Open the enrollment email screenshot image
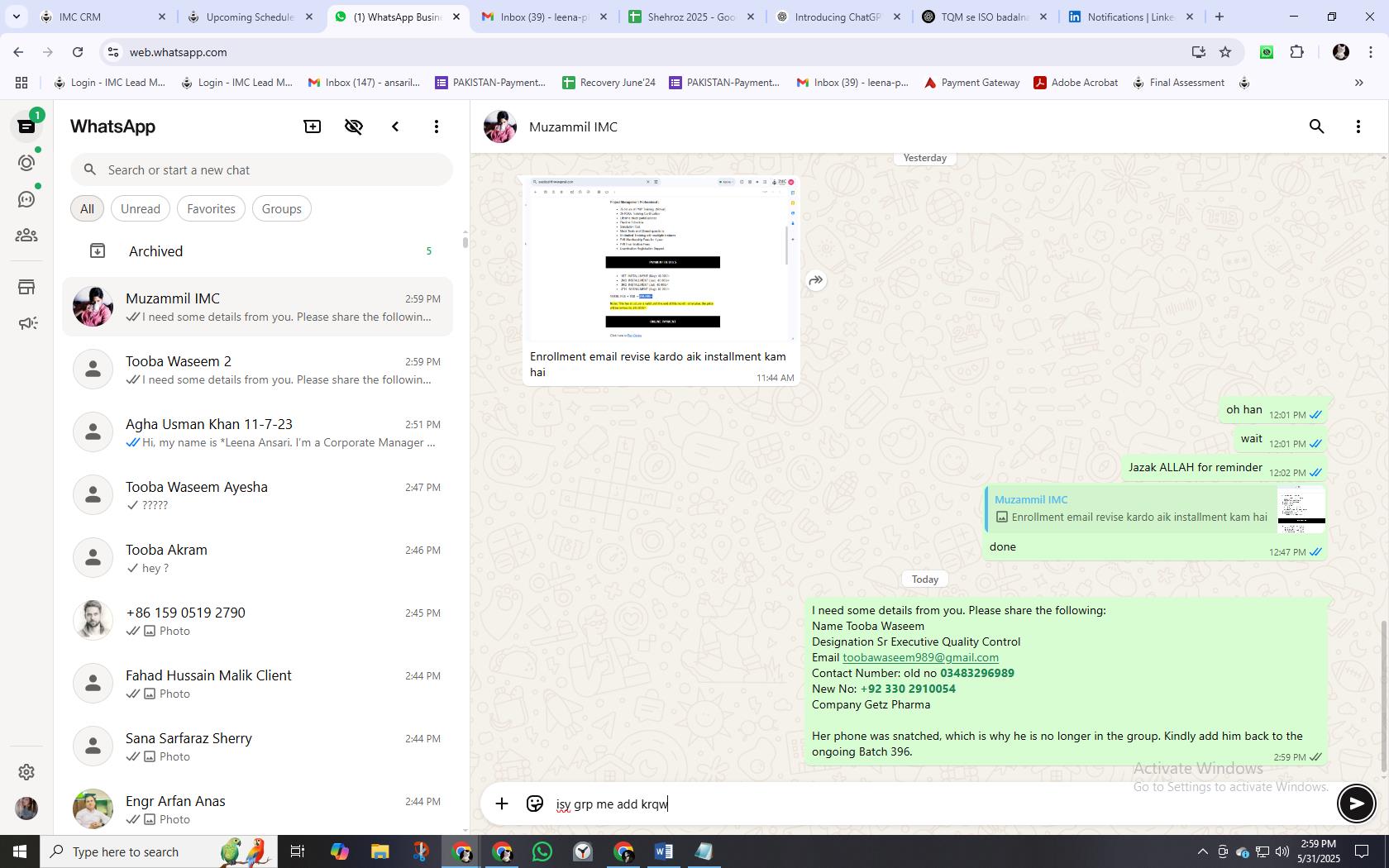Screen dimensions: 1389x868 coord(661,258)
